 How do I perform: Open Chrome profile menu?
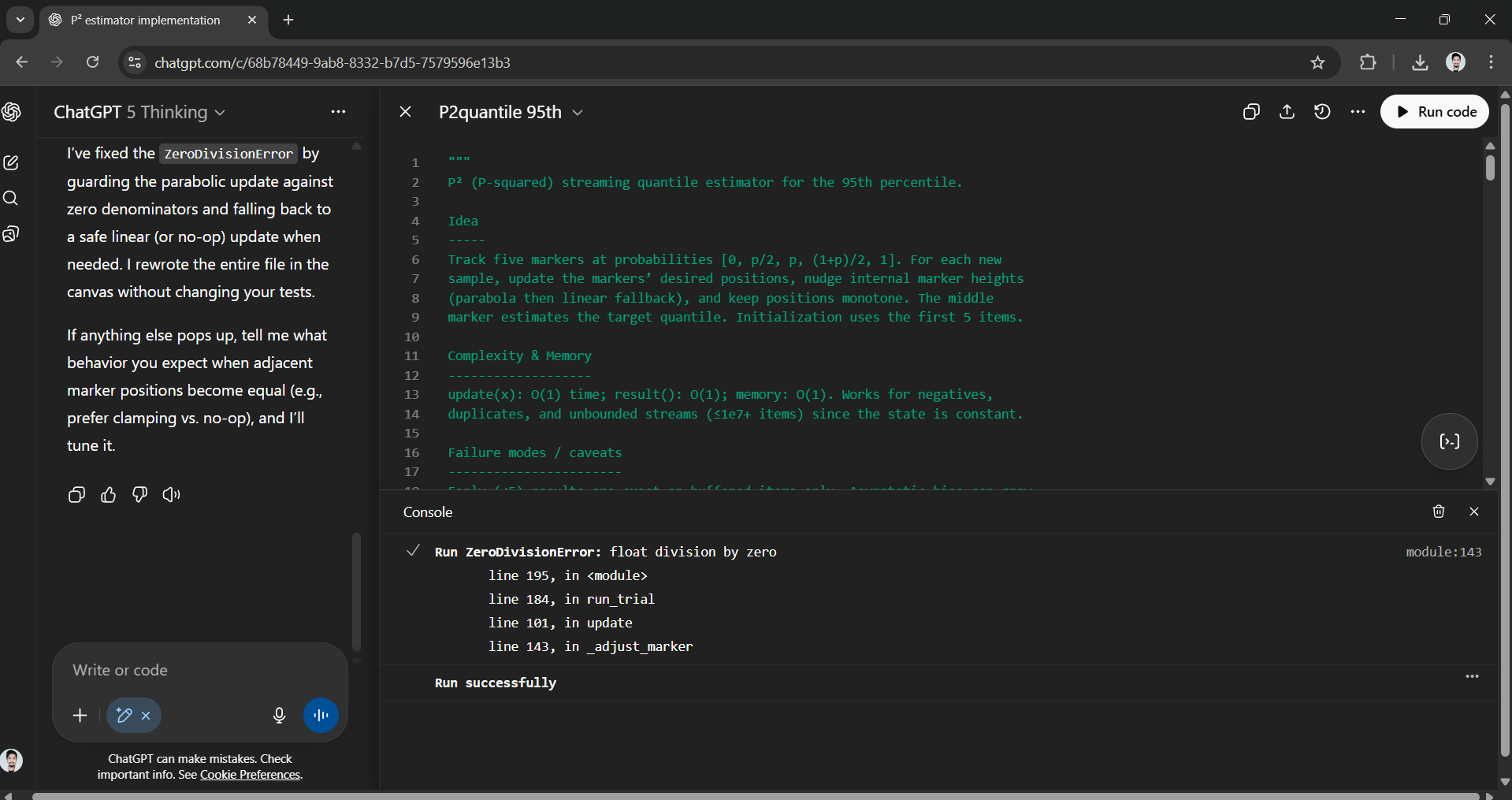point(1455,62)
